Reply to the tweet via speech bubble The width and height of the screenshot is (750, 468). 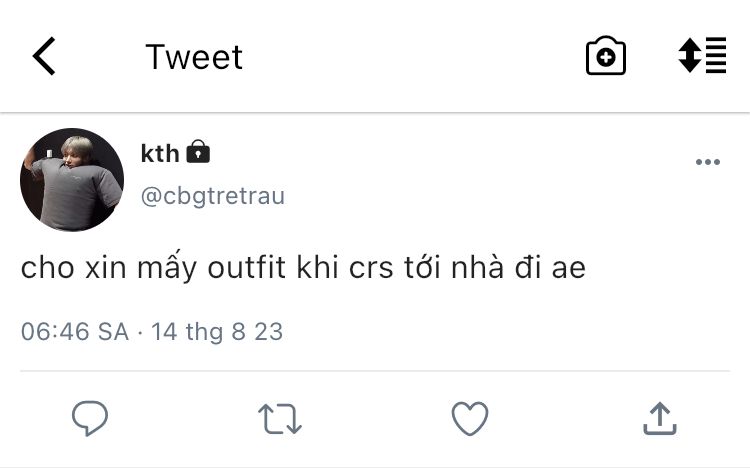tap(90, 418)
